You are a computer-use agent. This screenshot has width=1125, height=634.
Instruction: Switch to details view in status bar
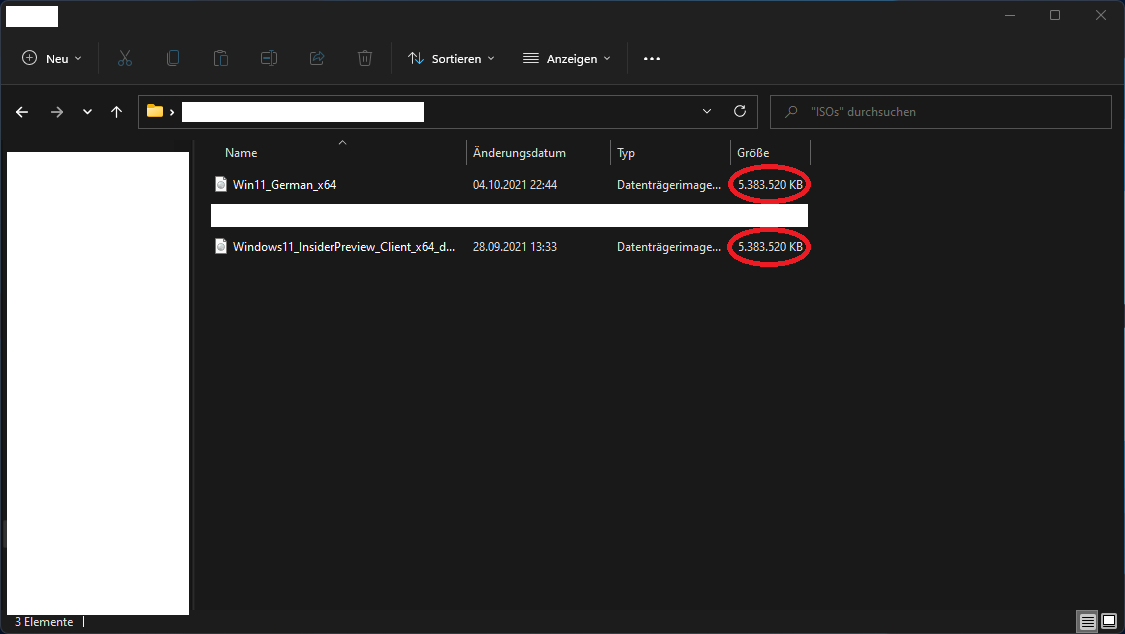[1088, 622]
